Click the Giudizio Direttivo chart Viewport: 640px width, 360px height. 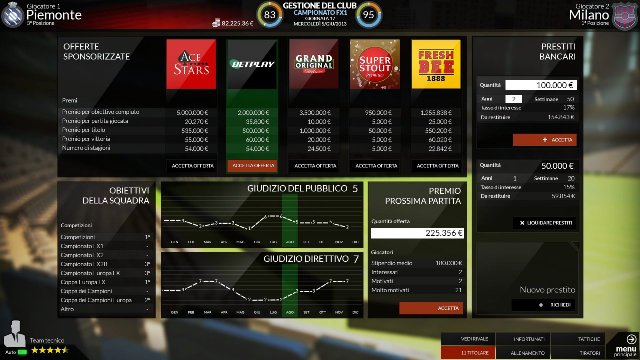click(262, 285)
